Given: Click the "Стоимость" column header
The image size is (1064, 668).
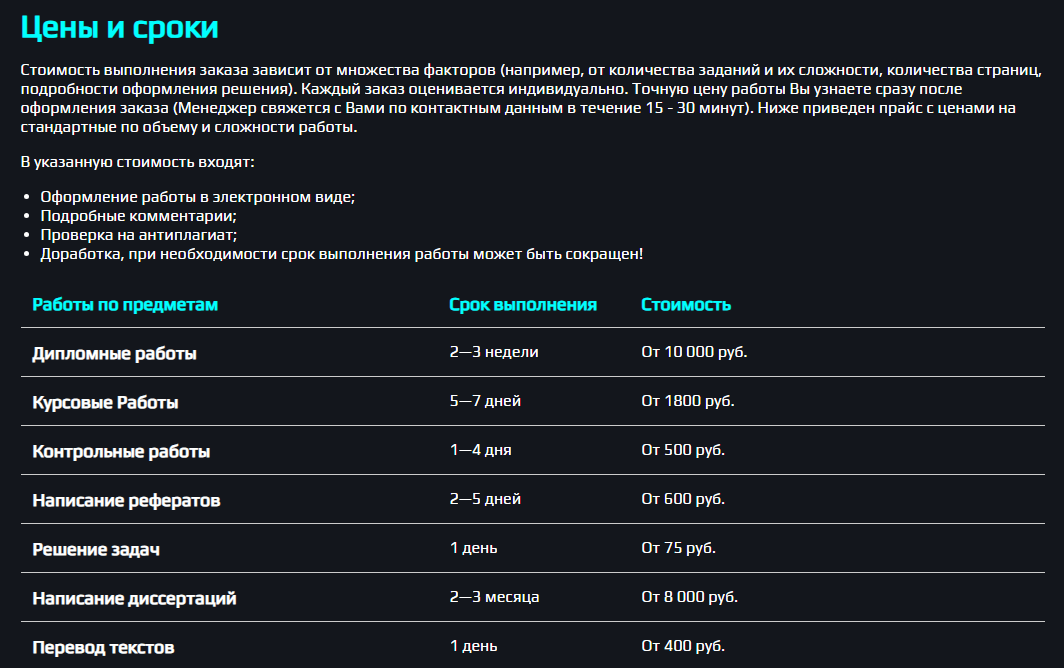Looking at the screenshot, I should click(686, 305).
